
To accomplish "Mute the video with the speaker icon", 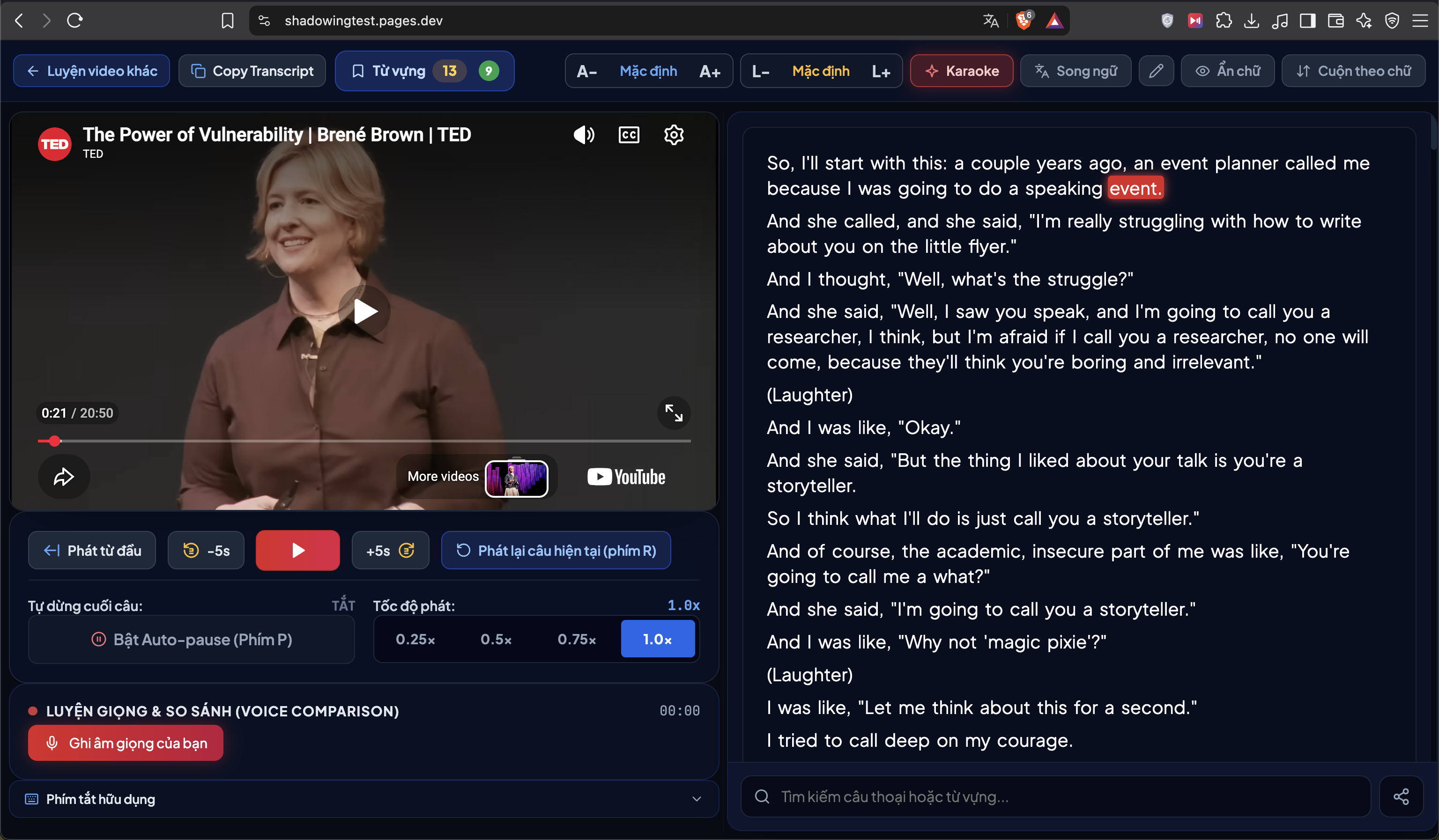I will coord(584,135).
